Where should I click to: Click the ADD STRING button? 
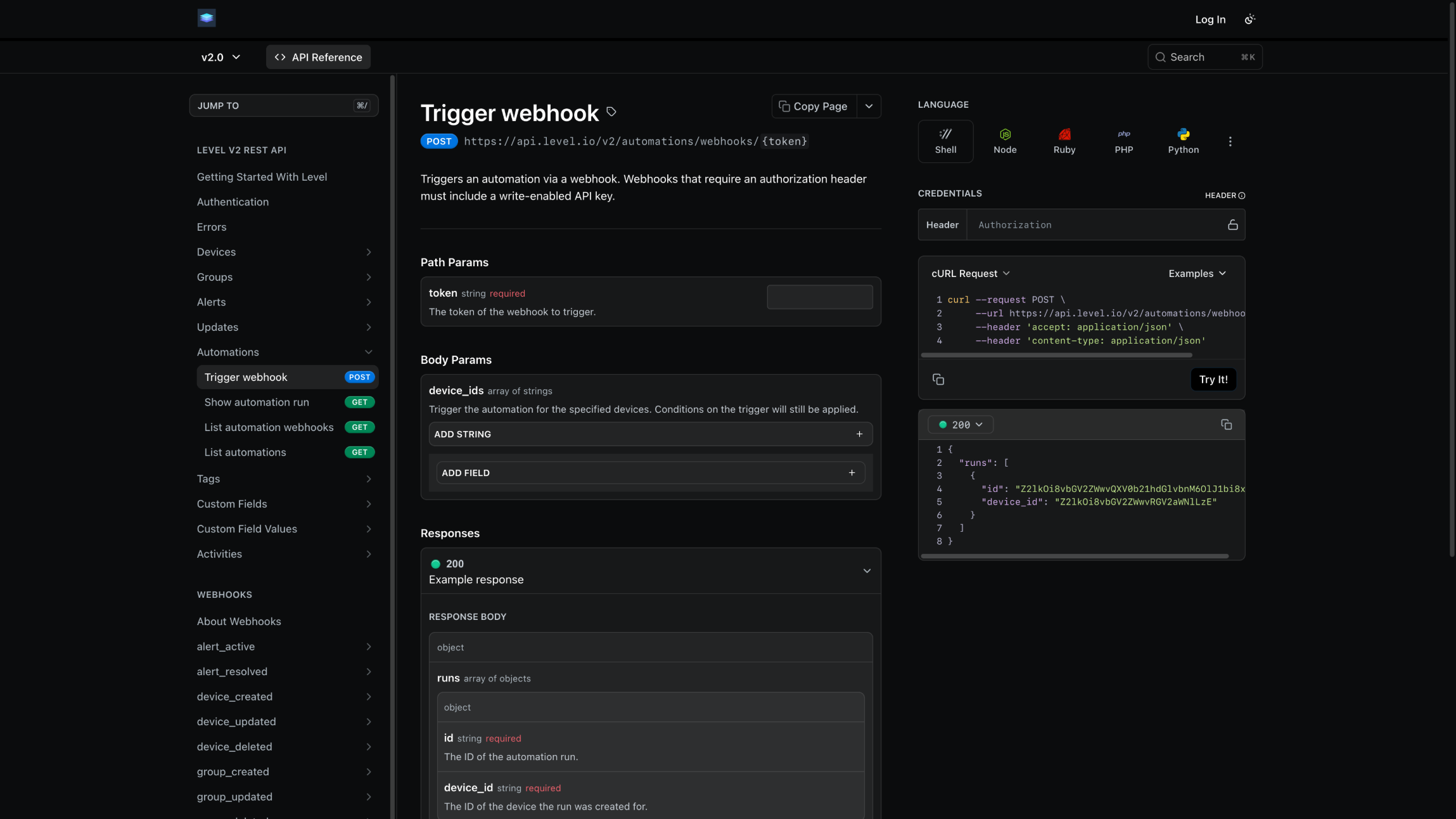pos(651,434)
